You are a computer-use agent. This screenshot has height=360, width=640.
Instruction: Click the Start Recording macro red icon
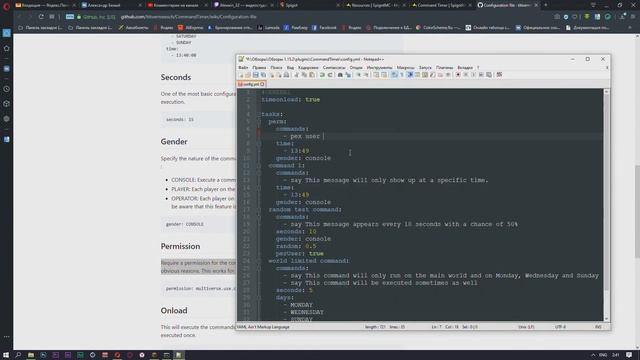coord(458,75)
